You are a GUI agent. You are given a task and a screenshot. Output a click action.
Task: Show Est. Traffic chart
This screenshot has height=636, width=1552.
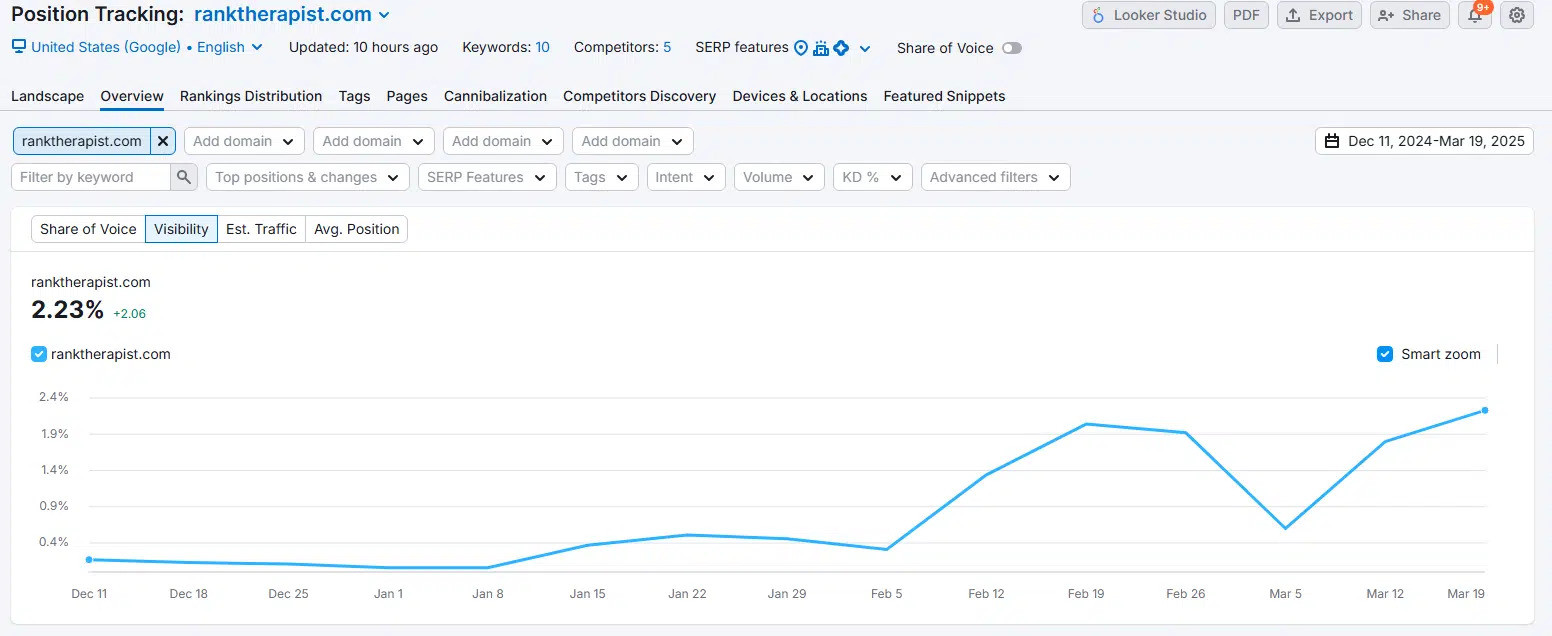coord(261,229)
